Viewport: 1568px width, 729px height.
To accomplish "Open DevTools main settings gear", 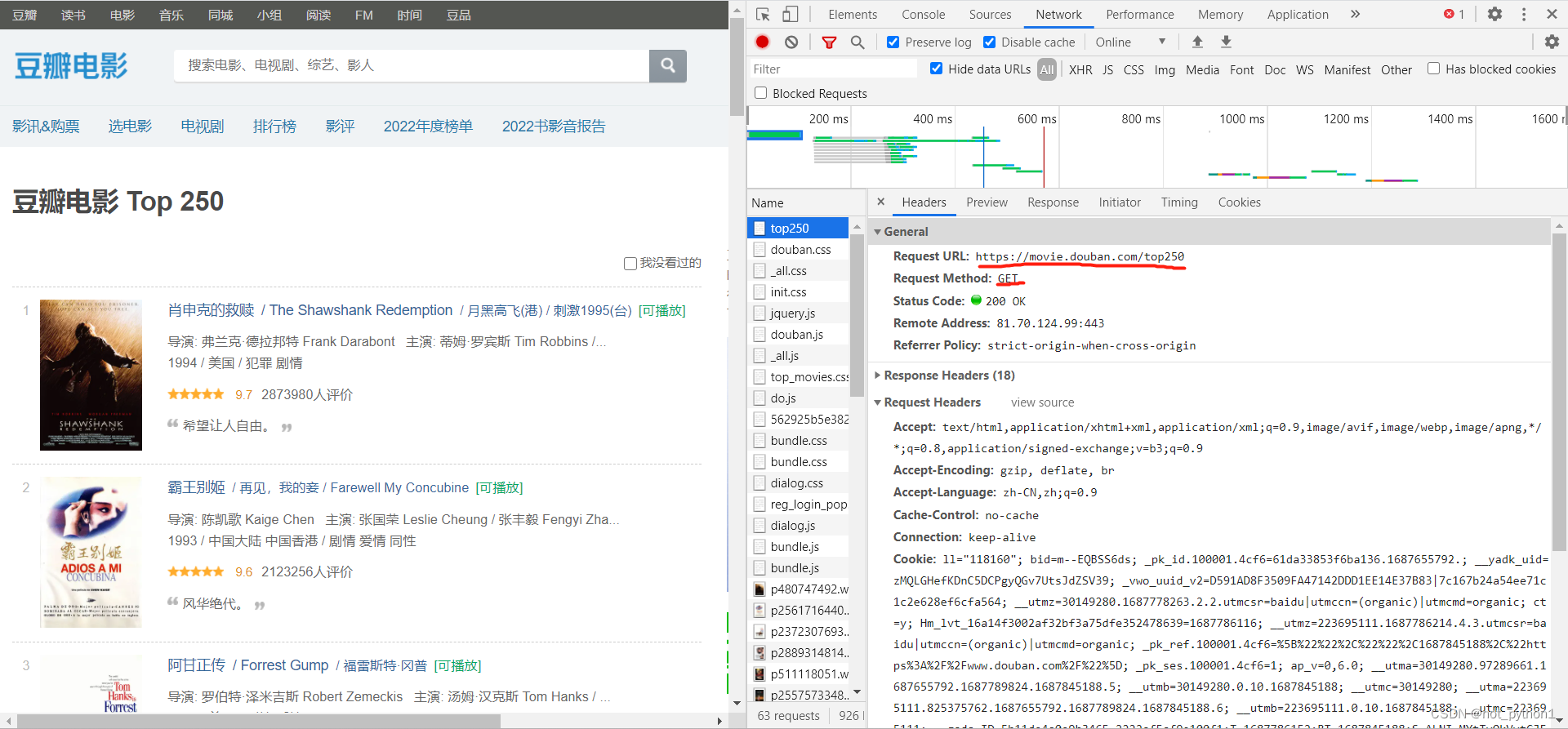I will [1494, 14].
